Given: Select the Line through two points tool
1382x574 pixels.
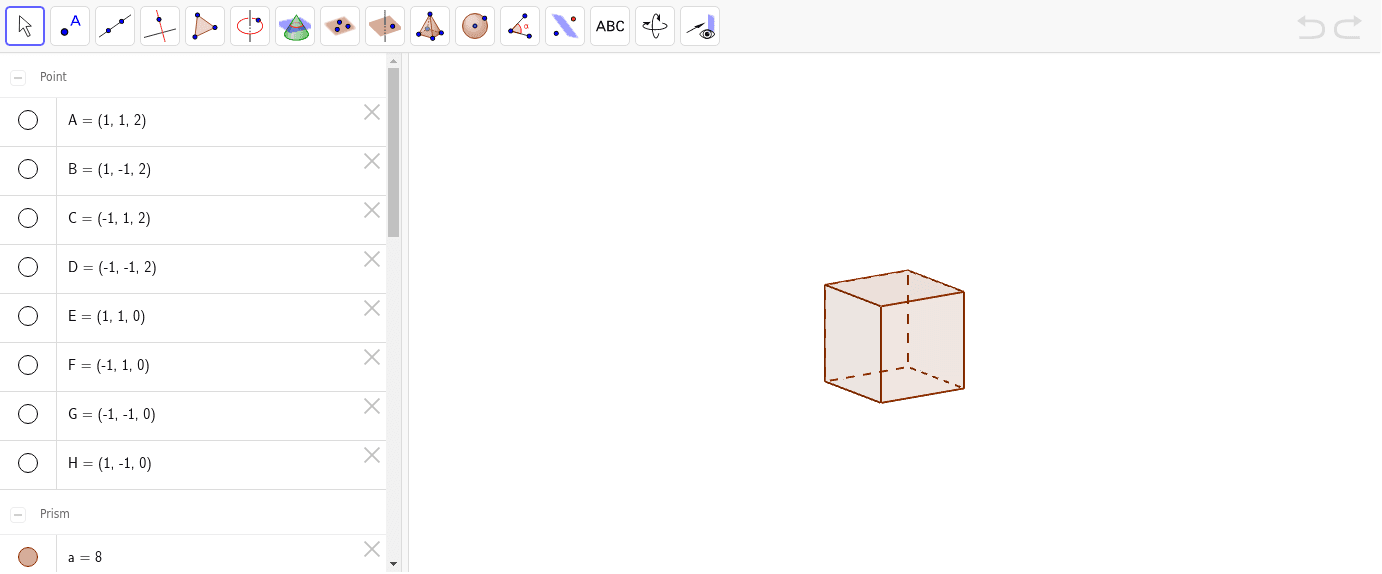Looking at the screenshot, I should point(115,26).
